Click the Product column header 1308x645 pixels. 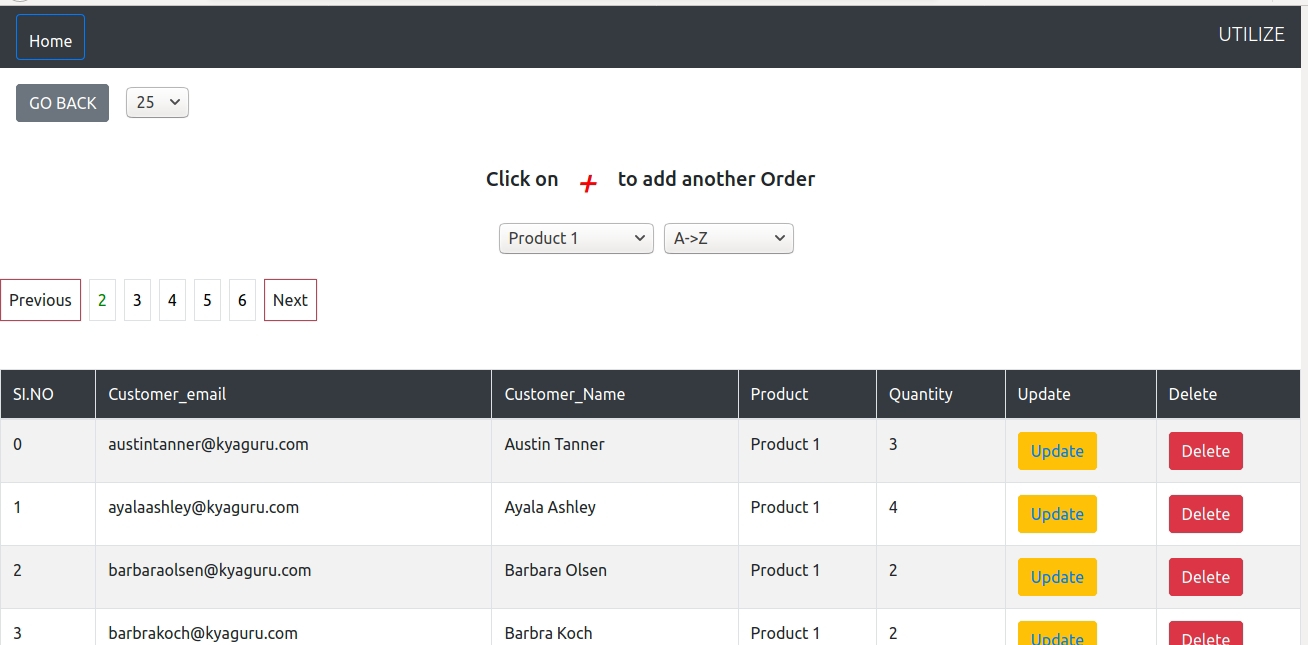807,394
